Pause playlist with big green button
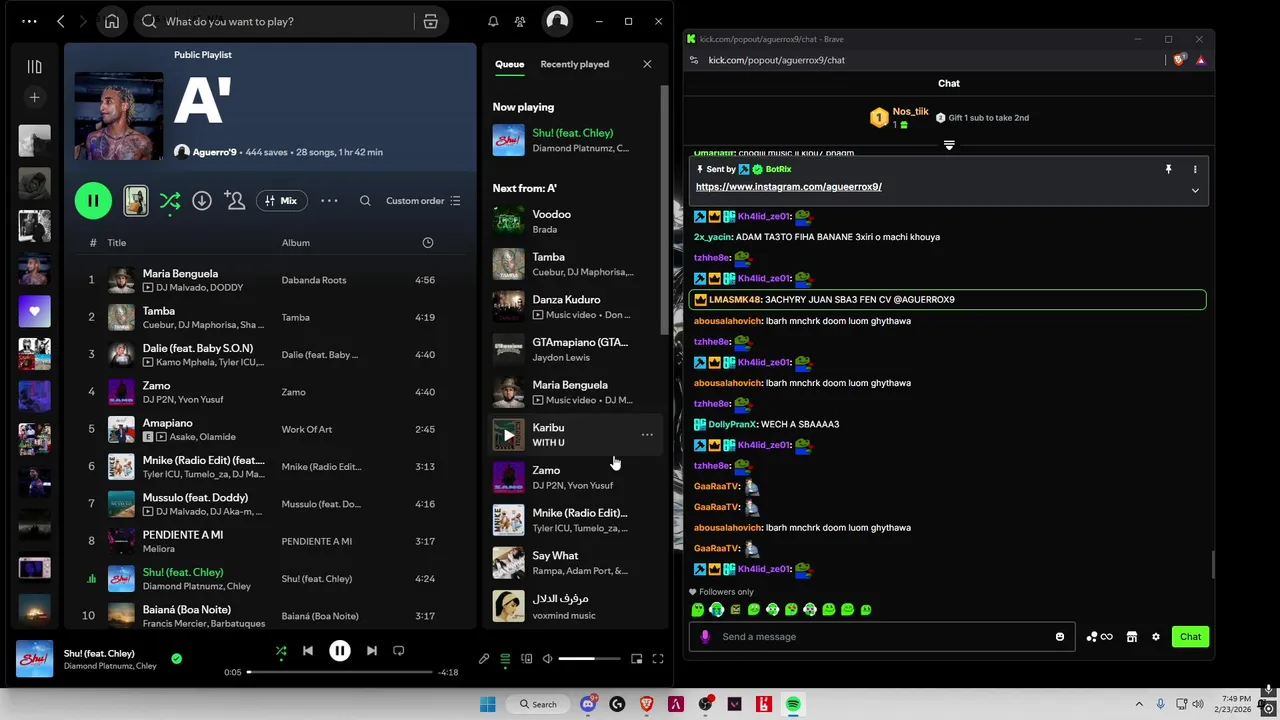The image size is (1280, 720). click(x=93, y=201)
